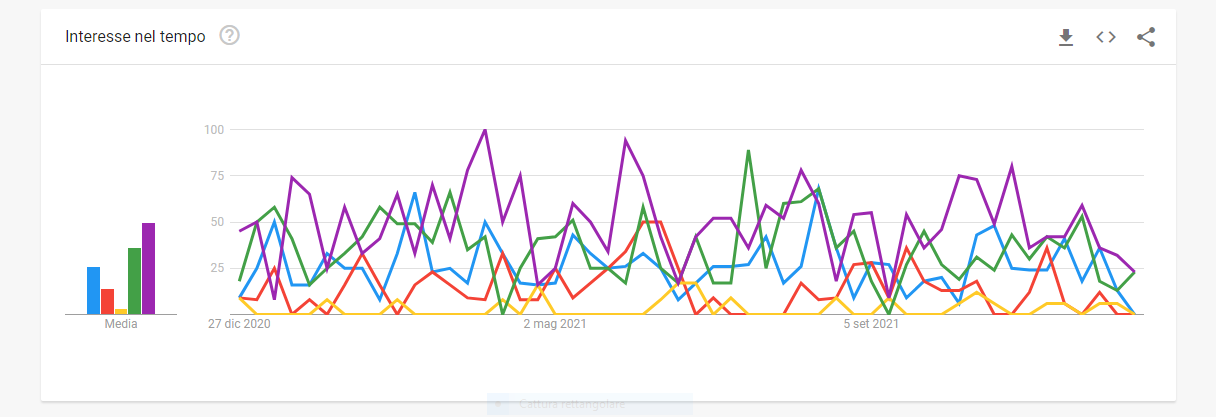Click the green average bar

pyautogui.click(x=134, y=281)
